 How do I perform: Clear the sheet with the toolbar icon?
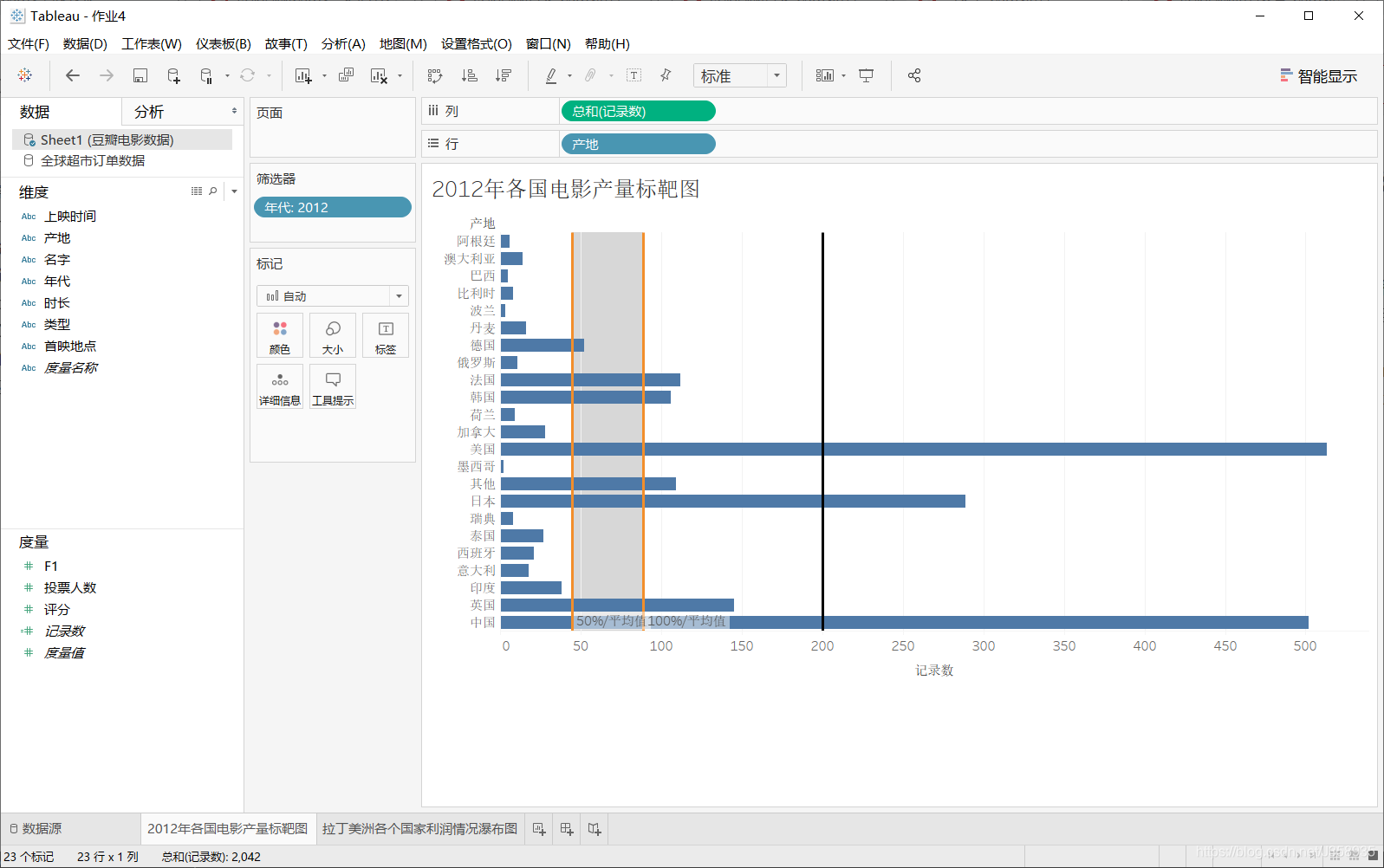point(379,75)
